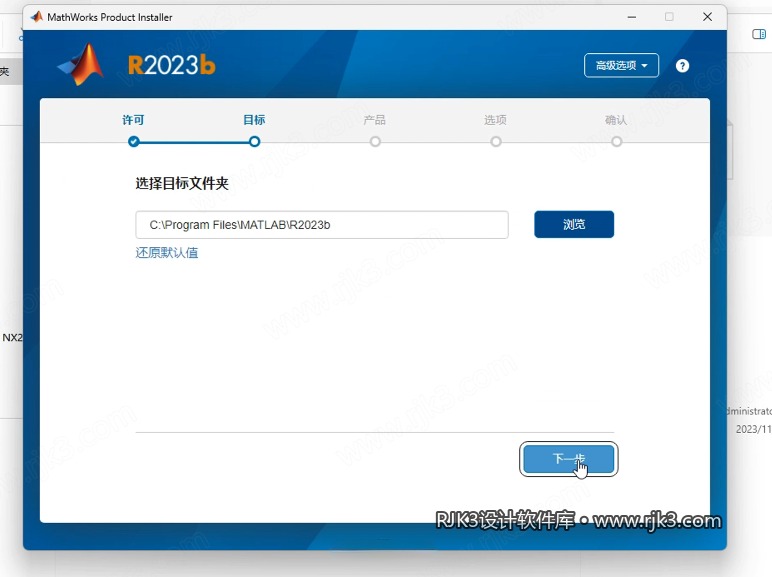Close the MathWorks Product Installer window
The height and width of the screenshot is (577, 772).
click(708, 17)
